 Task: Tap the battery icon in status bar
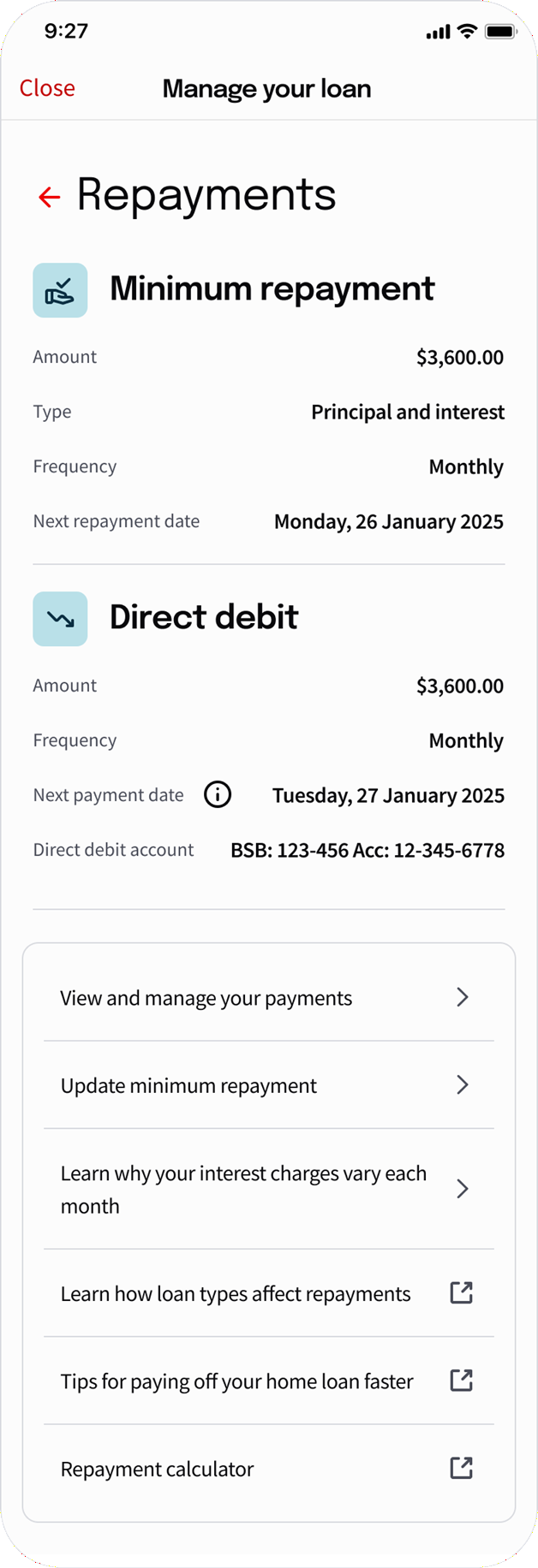[500, 32]
